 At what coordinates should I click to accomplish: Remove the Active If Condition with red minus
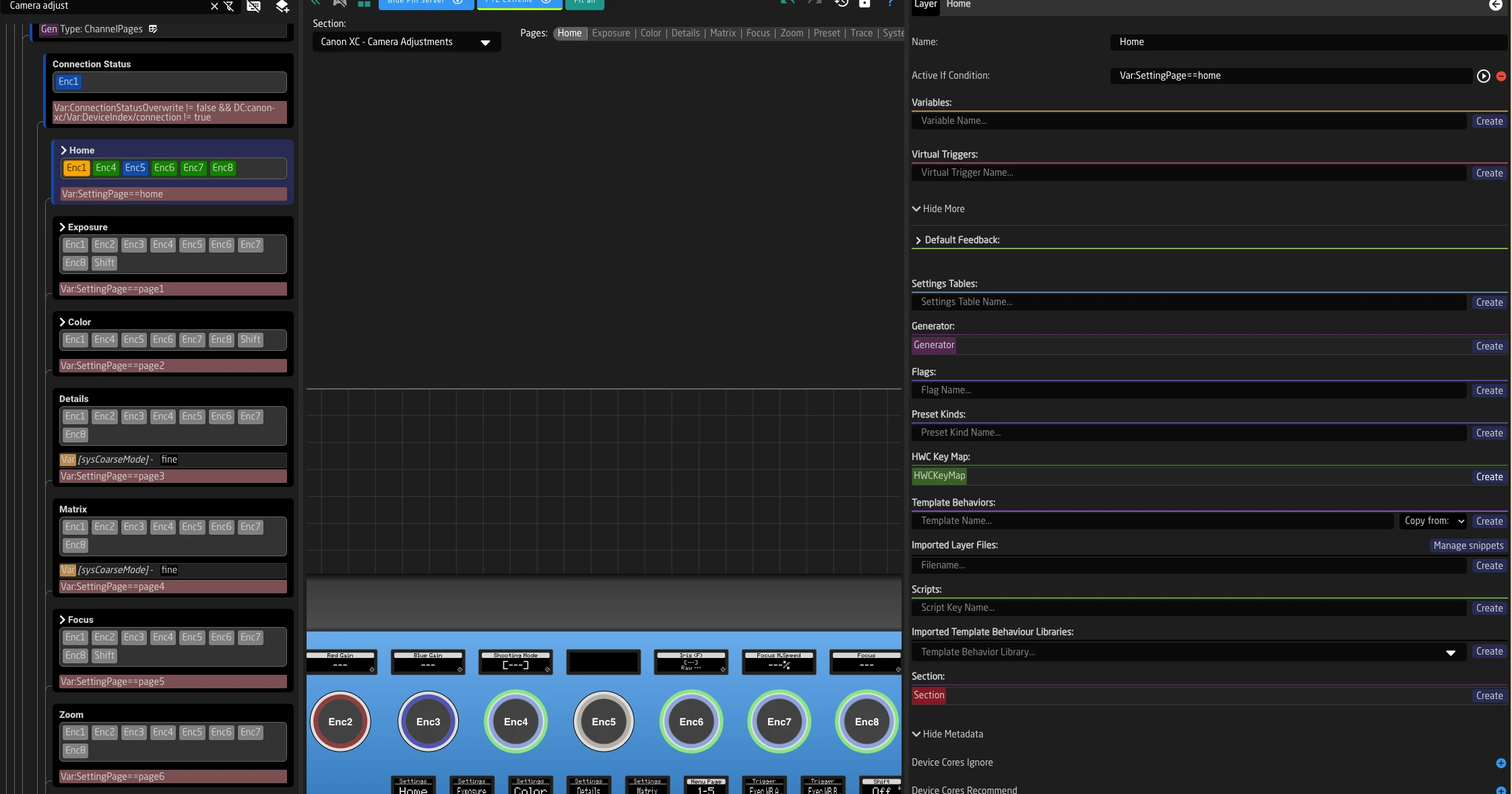coord(1501,77)
